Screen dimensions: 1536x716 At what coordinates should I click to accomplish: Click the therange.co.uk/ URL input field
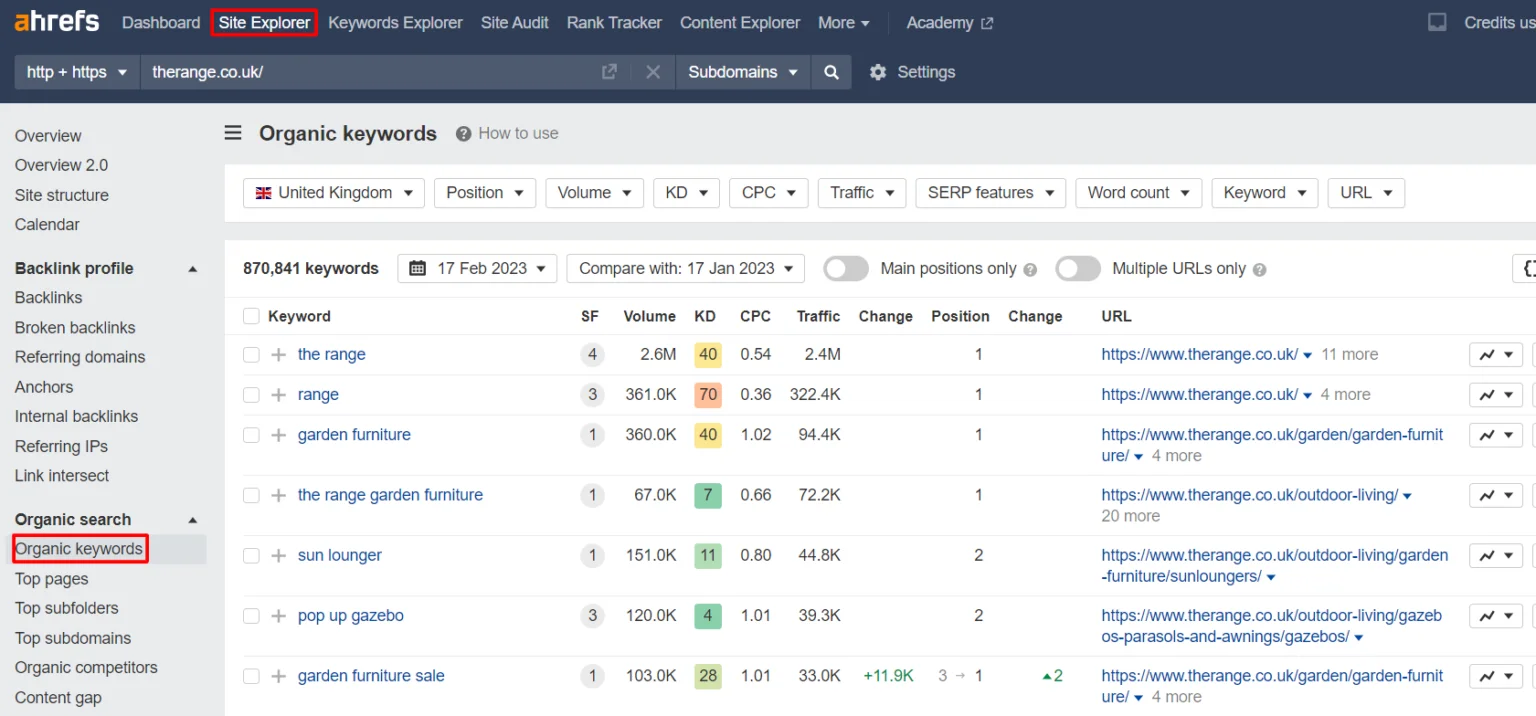click(370, 72)
